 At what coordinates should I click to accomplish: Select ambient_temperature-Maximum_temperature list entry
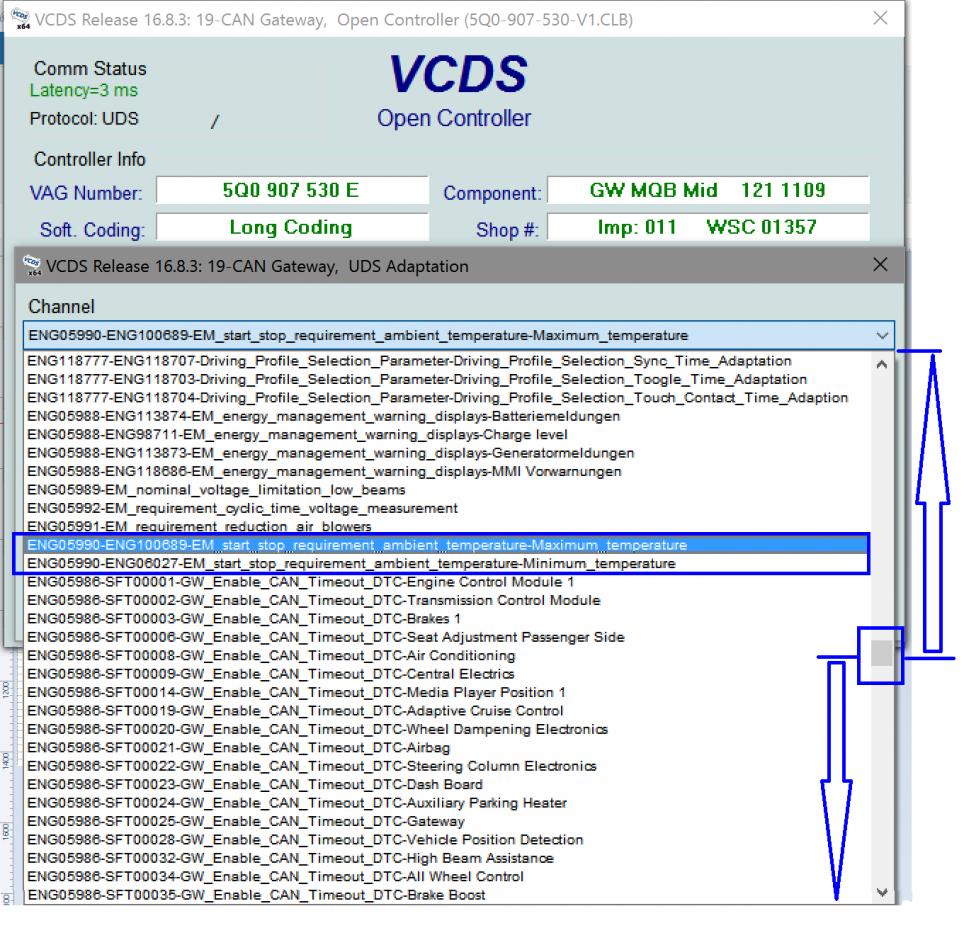pyautogui.click(x=448, y=545)
